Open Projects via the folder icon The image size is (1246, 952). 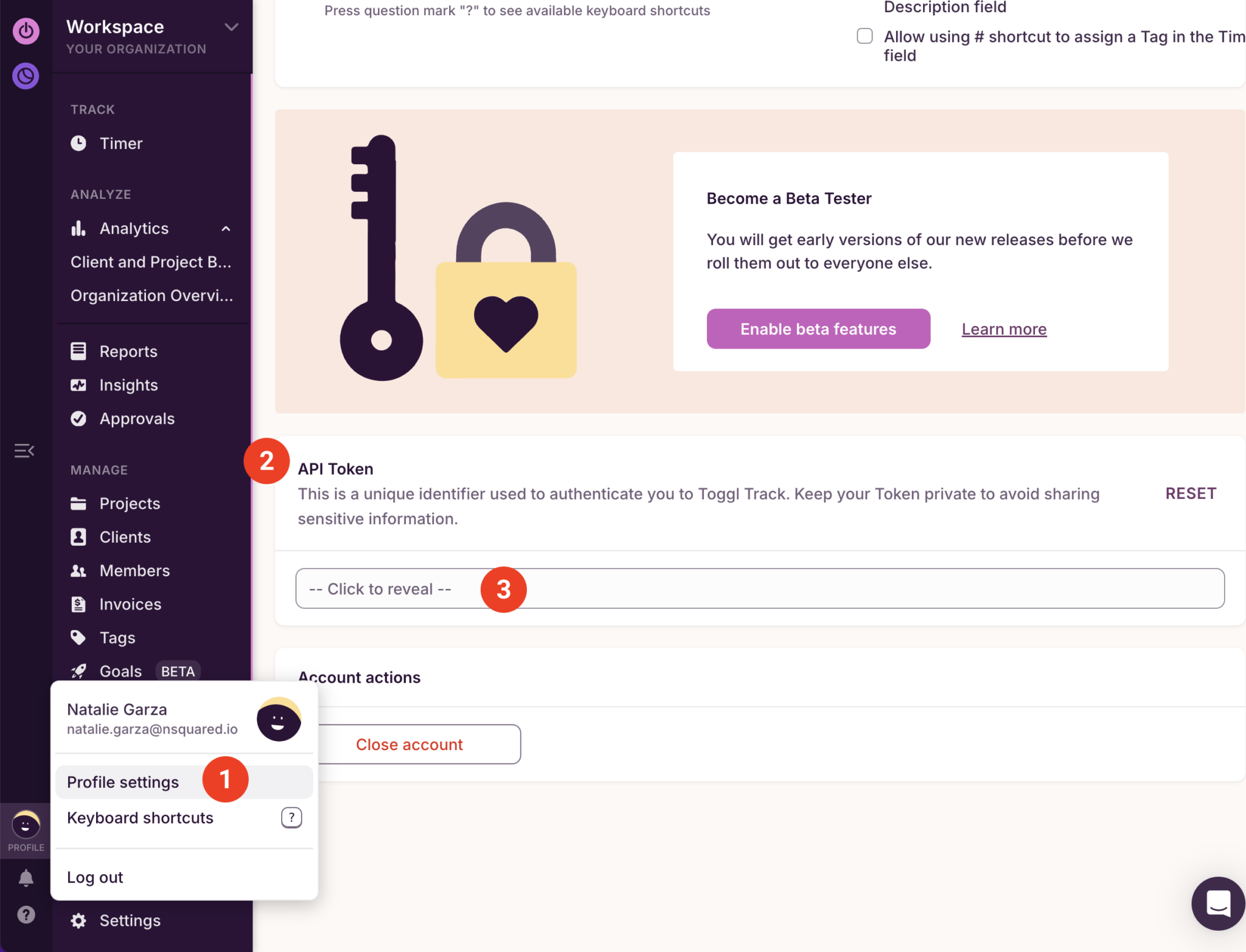point(78,503)
